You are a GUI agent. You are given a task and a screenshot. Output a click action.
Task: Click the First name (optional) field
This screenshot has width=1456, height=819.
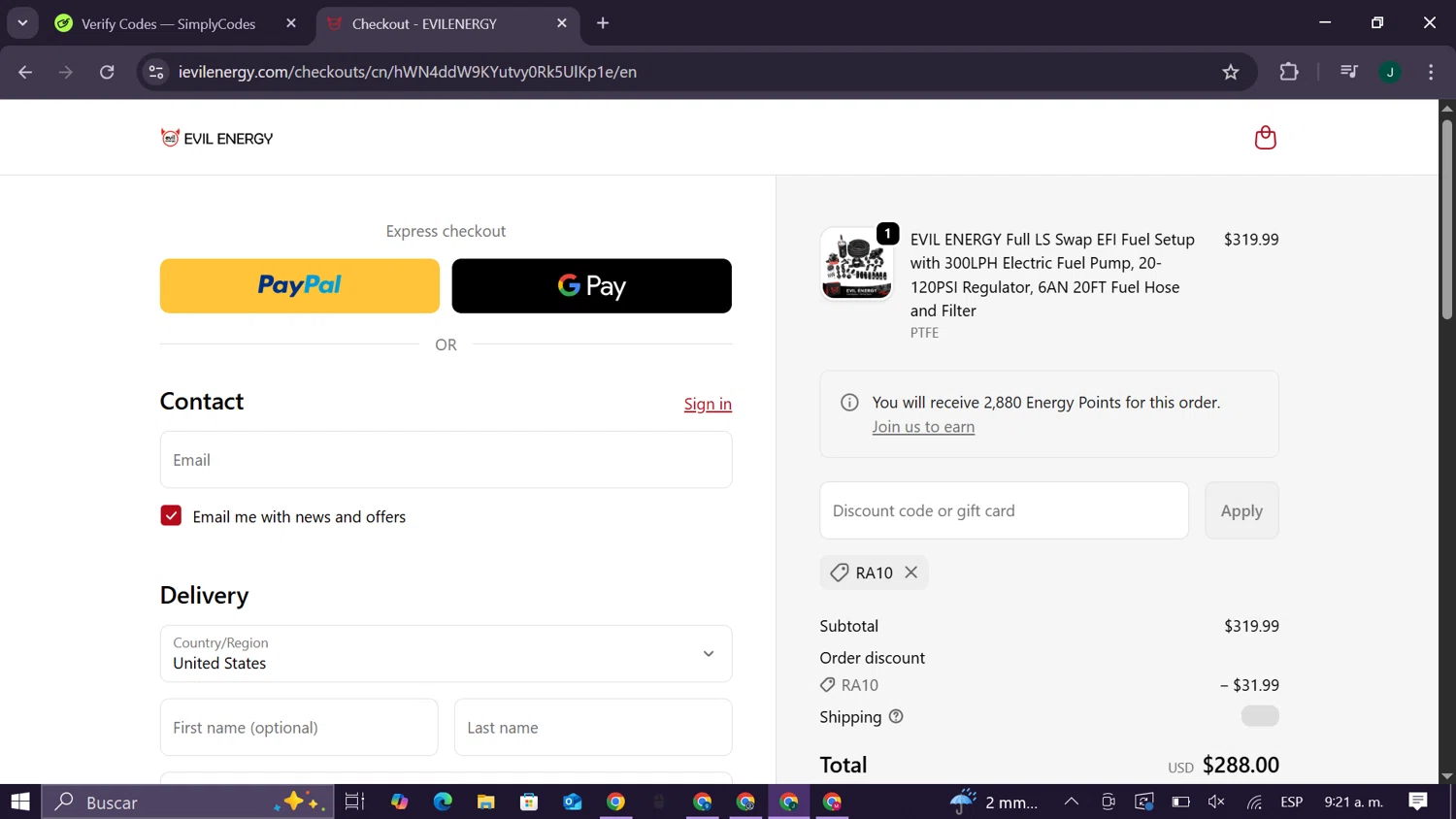click(299, 728)
